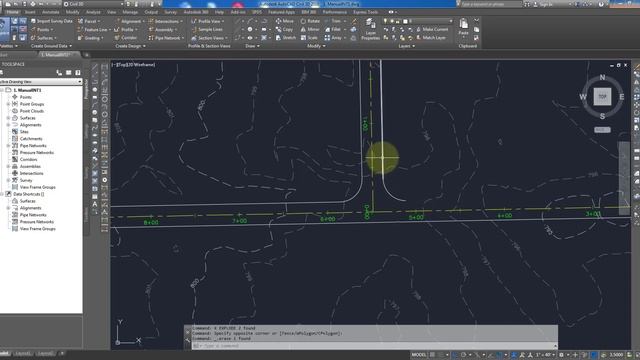Open the Grading dropdown
The width and height of the screenshot is (640, 360).
(x=91, y=38)
